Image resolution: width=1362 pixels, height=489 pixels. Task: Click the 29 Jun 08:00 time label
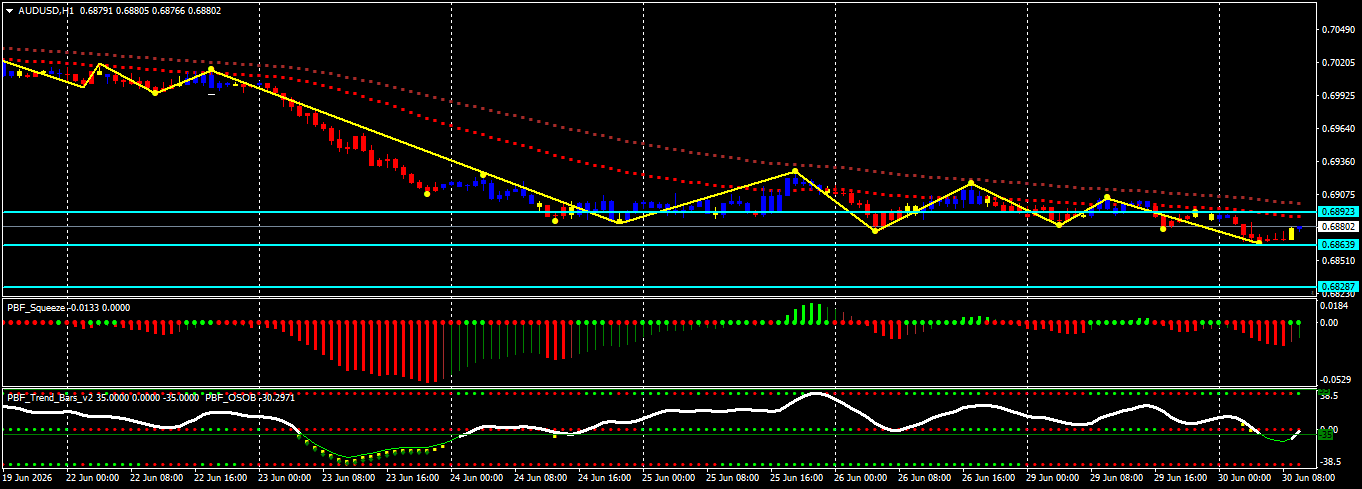pos(1117,479)
